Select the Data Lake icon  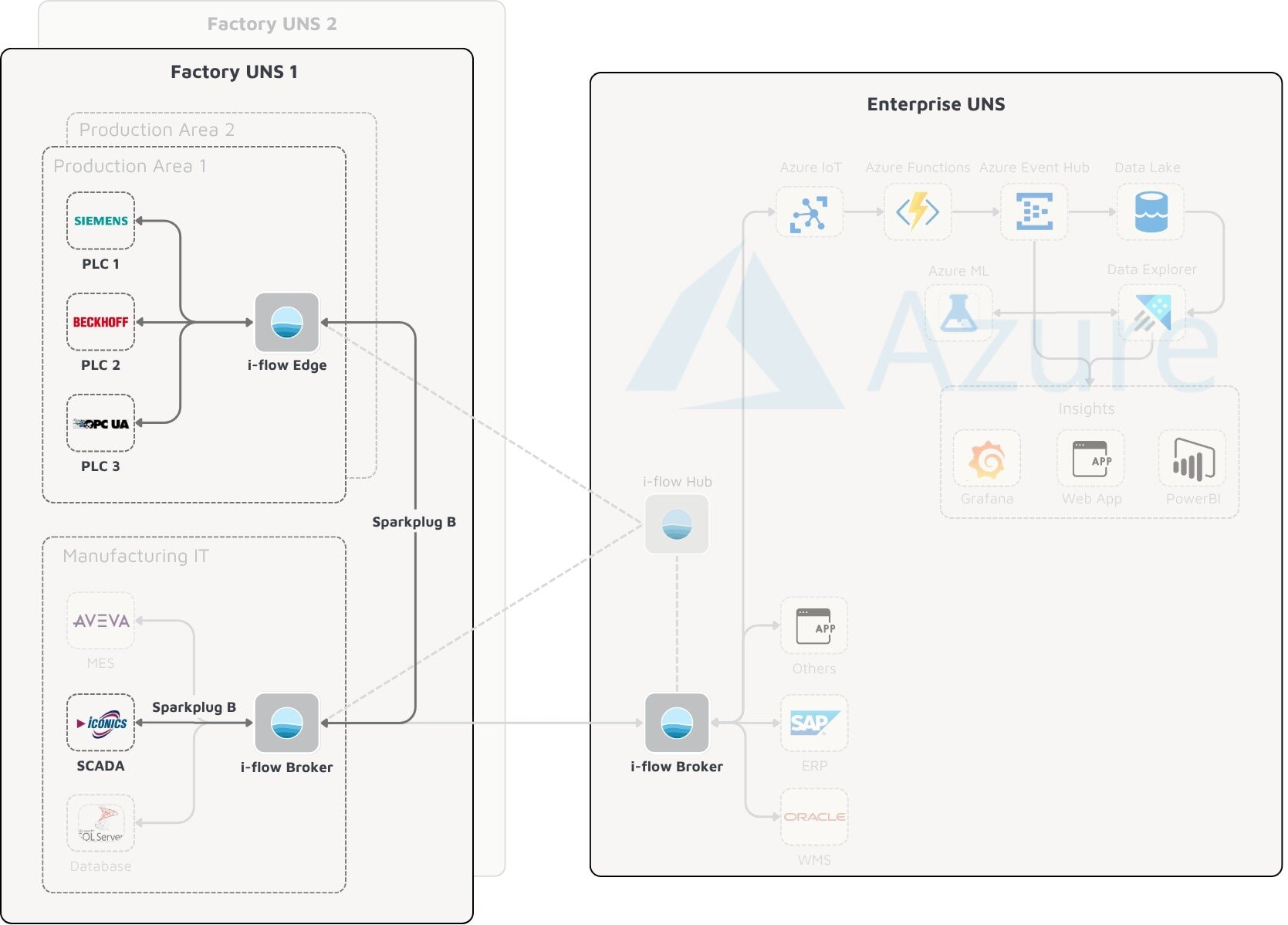(x=1151, y=212)
